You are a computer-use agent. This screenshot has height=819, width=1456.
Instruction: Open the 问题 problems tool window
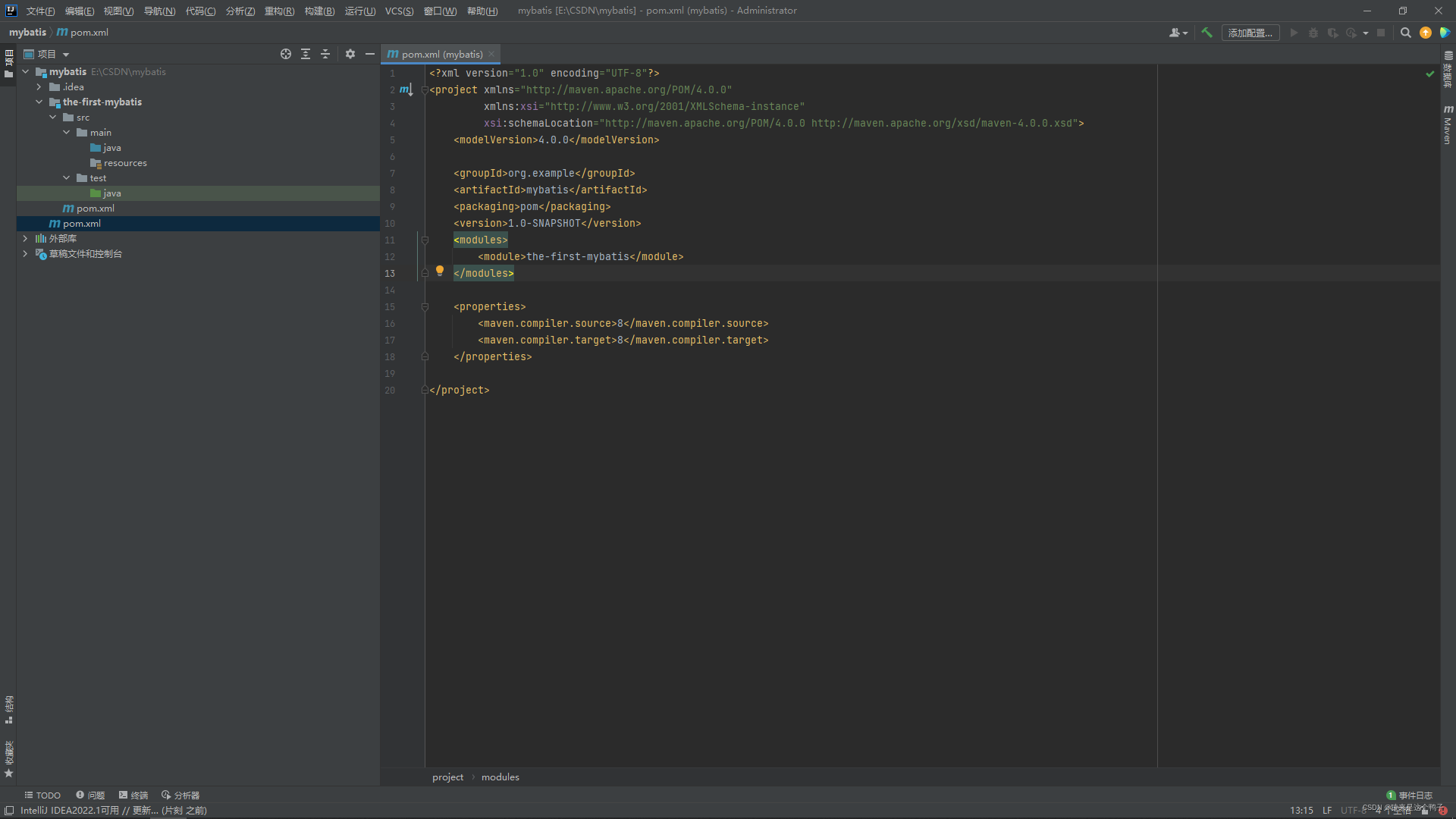click(90, 795)
